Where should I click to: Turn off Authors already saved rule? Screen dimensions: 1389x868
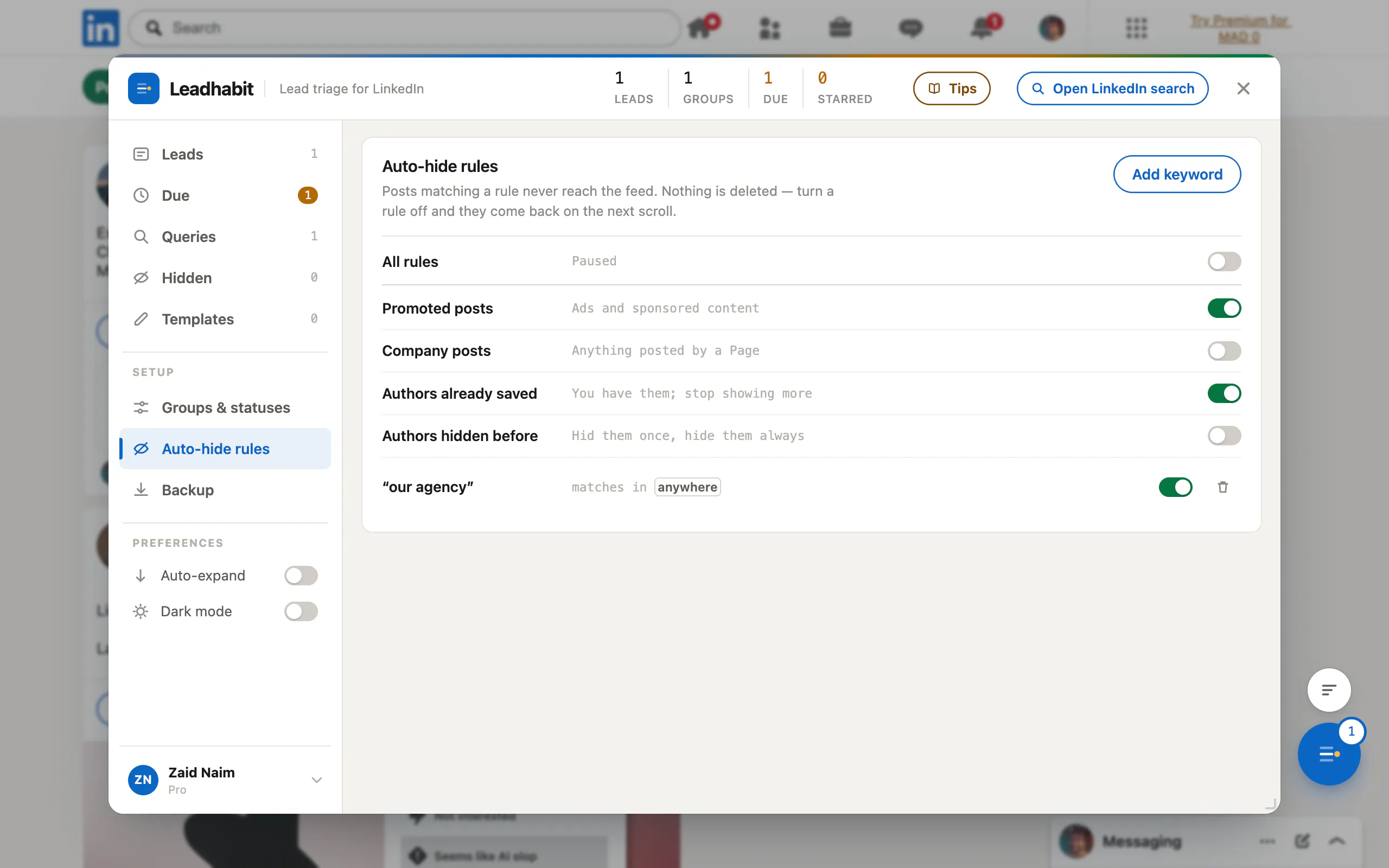coord(1224,393)
